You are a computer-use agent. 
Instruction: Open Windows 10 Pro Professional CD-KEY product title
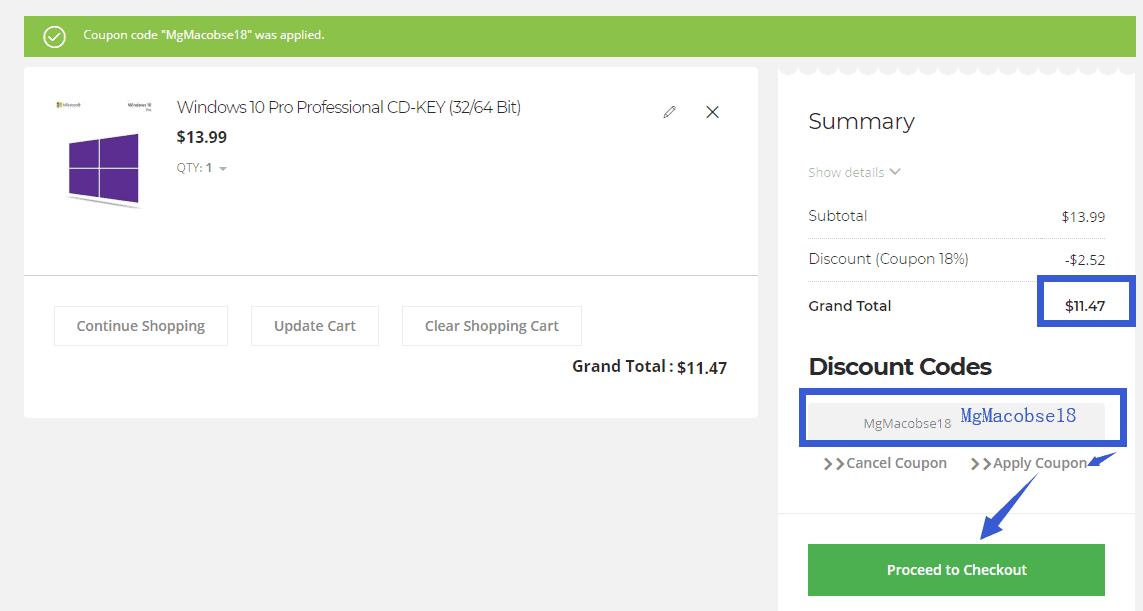click(x=348, y=107)
